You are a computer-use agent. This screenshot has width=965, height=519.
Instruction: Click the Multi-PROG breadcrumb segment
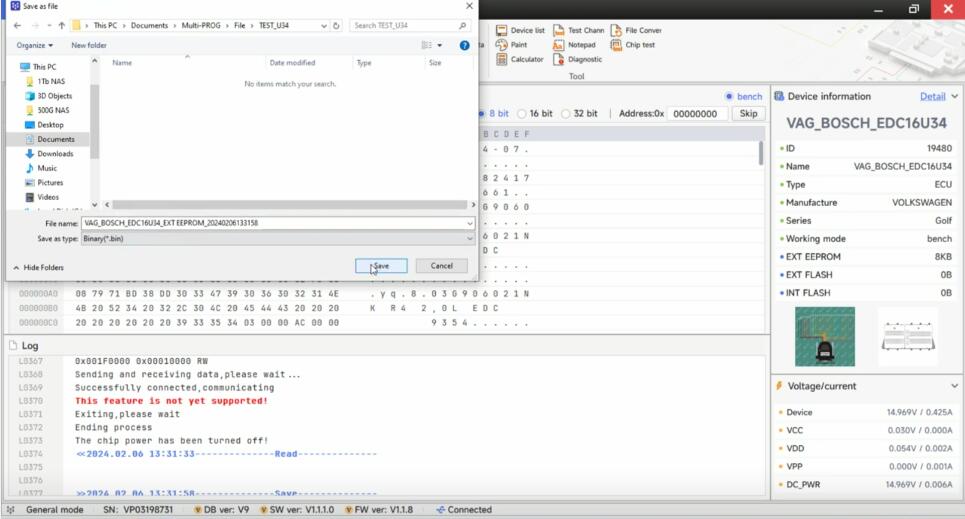[201, 25]
